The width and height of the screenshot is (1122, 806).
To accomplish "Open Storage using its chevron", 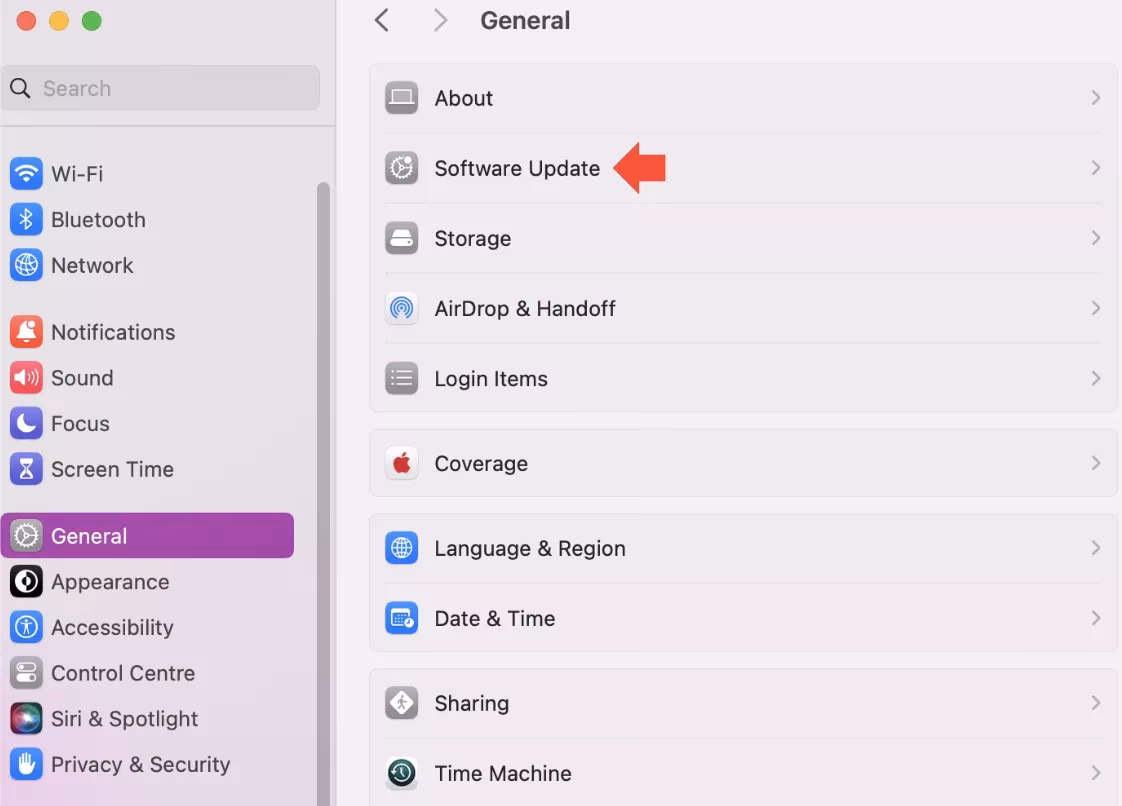I will [1095, 238].
